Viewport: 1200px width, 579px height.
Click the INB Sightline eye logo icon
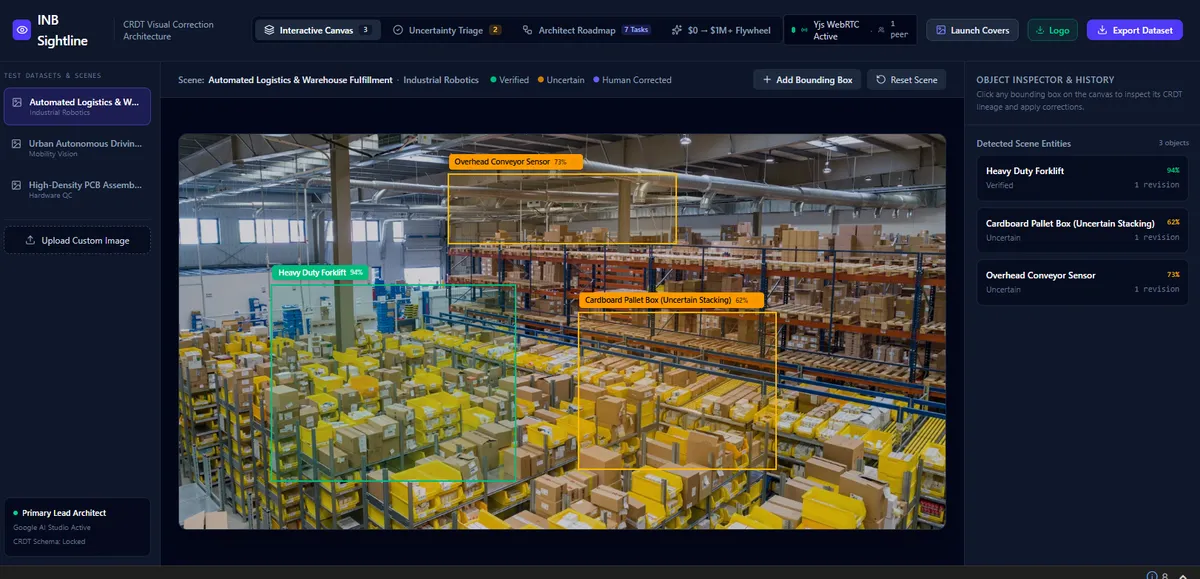pyautogui.click(x=21, y=30)
